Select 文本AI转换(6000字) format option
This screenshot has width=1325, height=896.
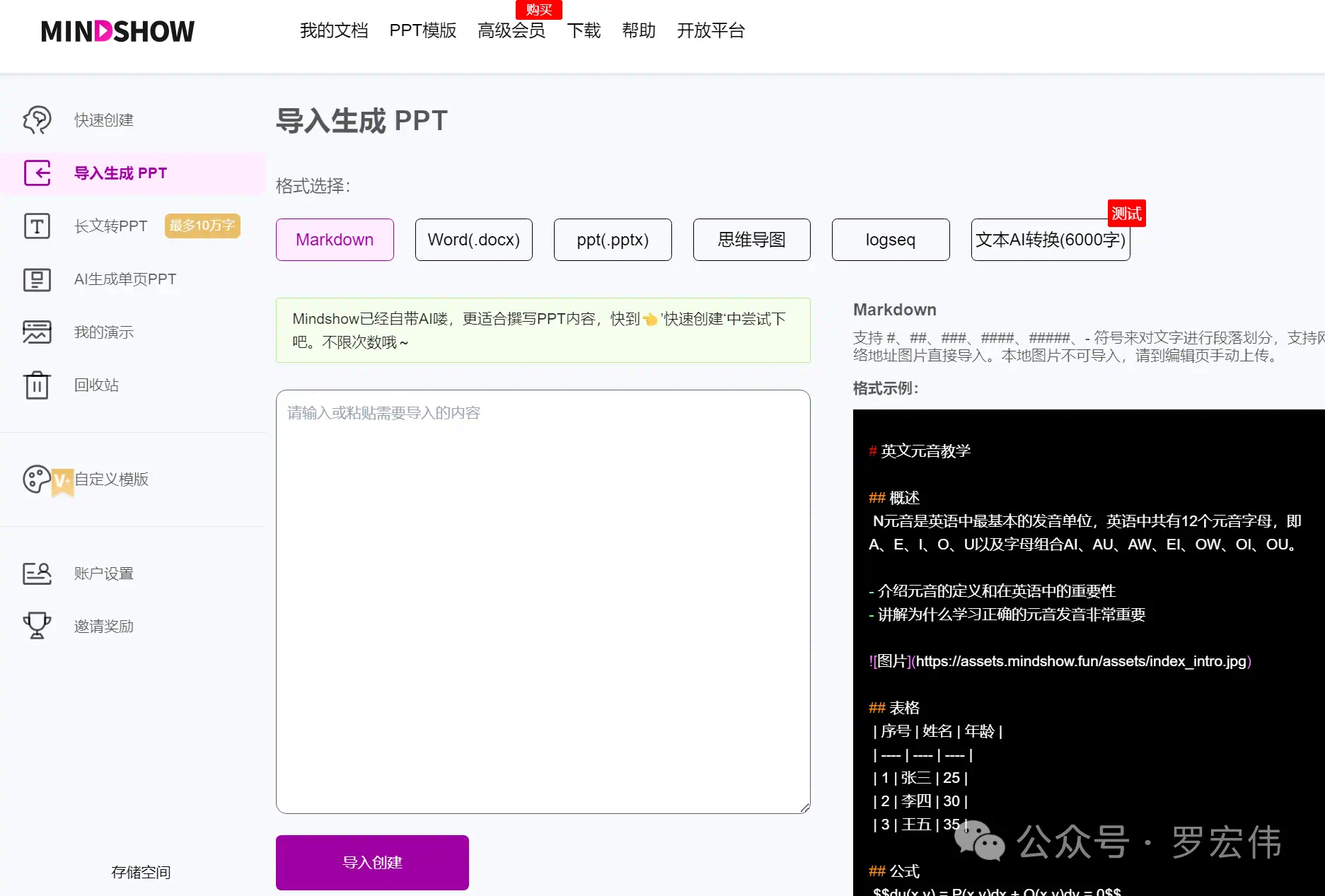tap(1051, 240)
